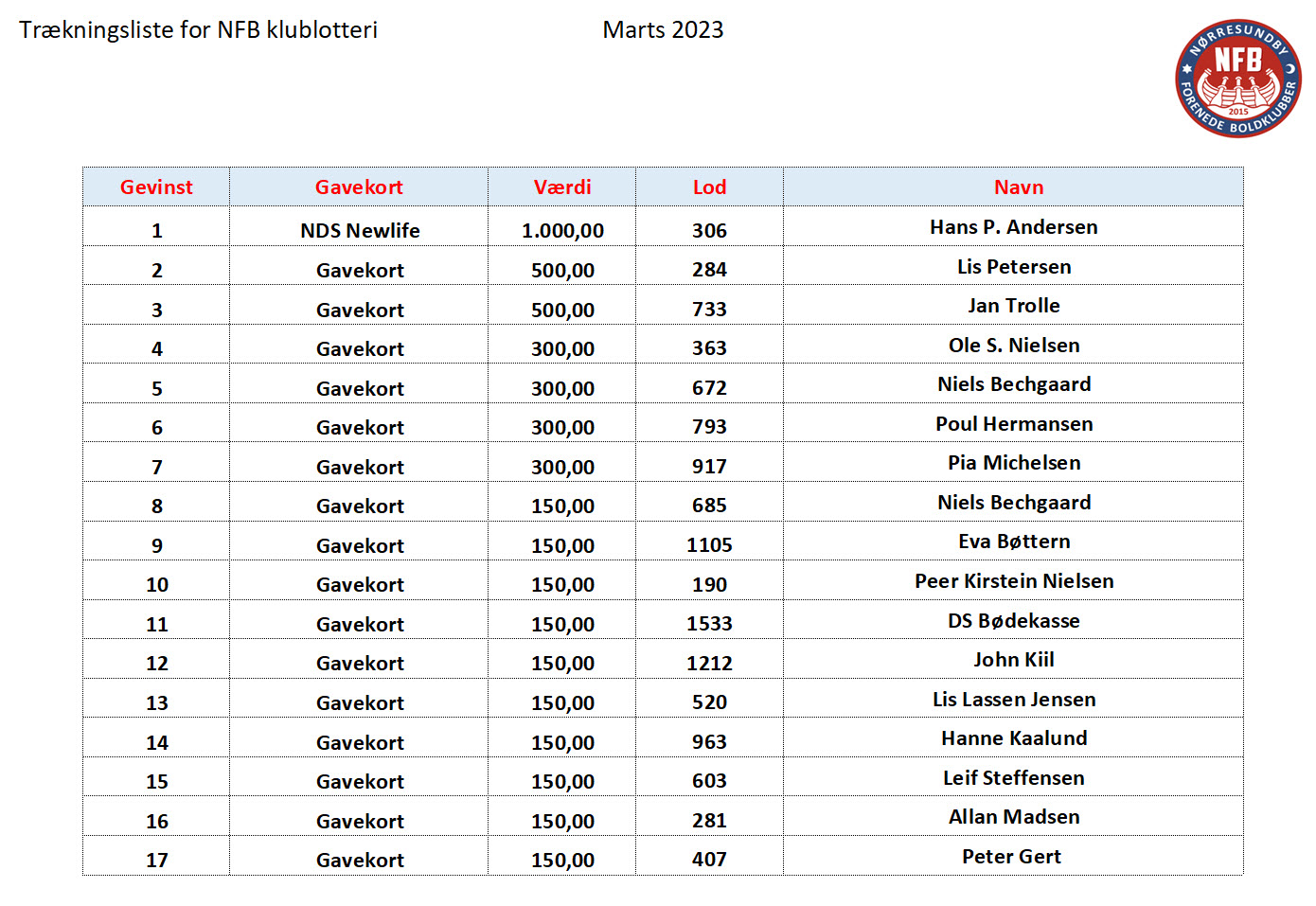Select the name Peter Gert

click(1011, 857)
